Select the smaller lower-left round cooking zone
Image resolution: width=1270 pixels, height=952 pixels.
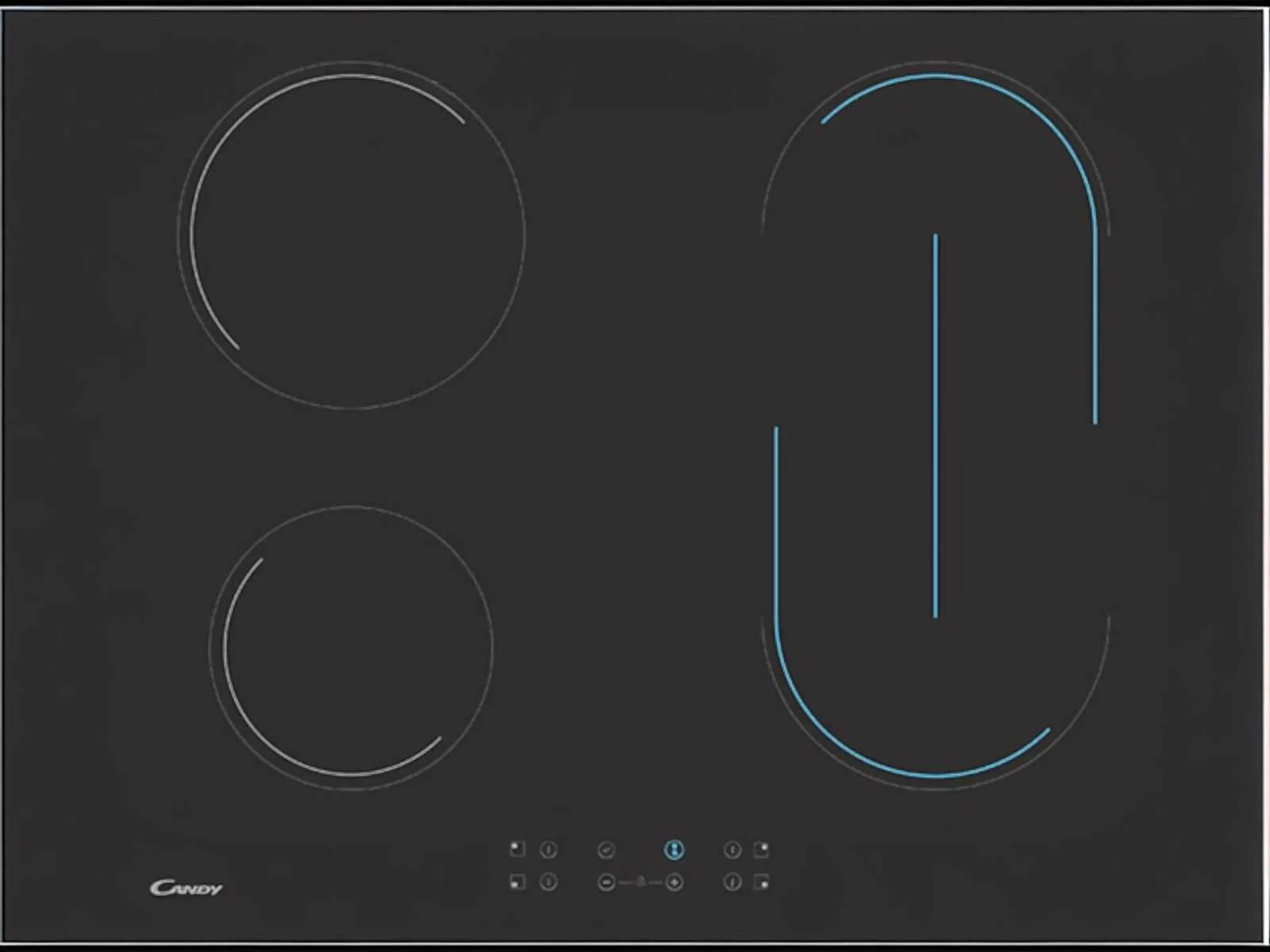coord(351,648)
